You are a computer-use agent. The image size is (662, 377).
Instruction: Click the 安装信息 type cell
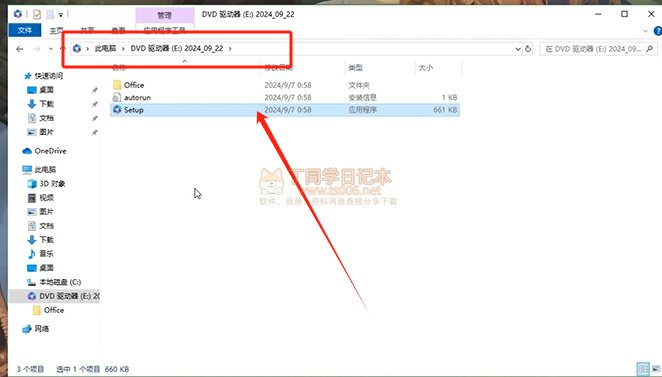tap(362, 98)
